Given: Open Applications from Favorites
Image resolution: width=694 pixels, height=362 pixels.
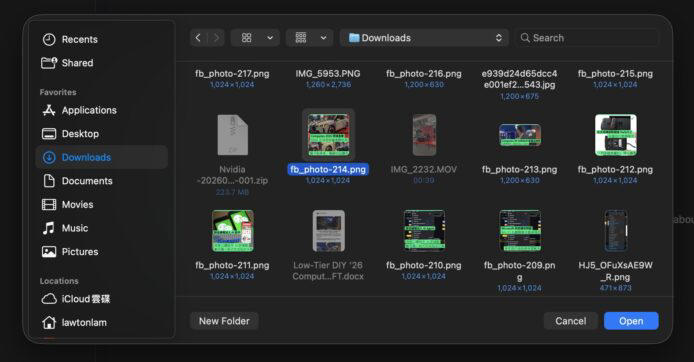Looking at the screenshot, I should 101,110.
